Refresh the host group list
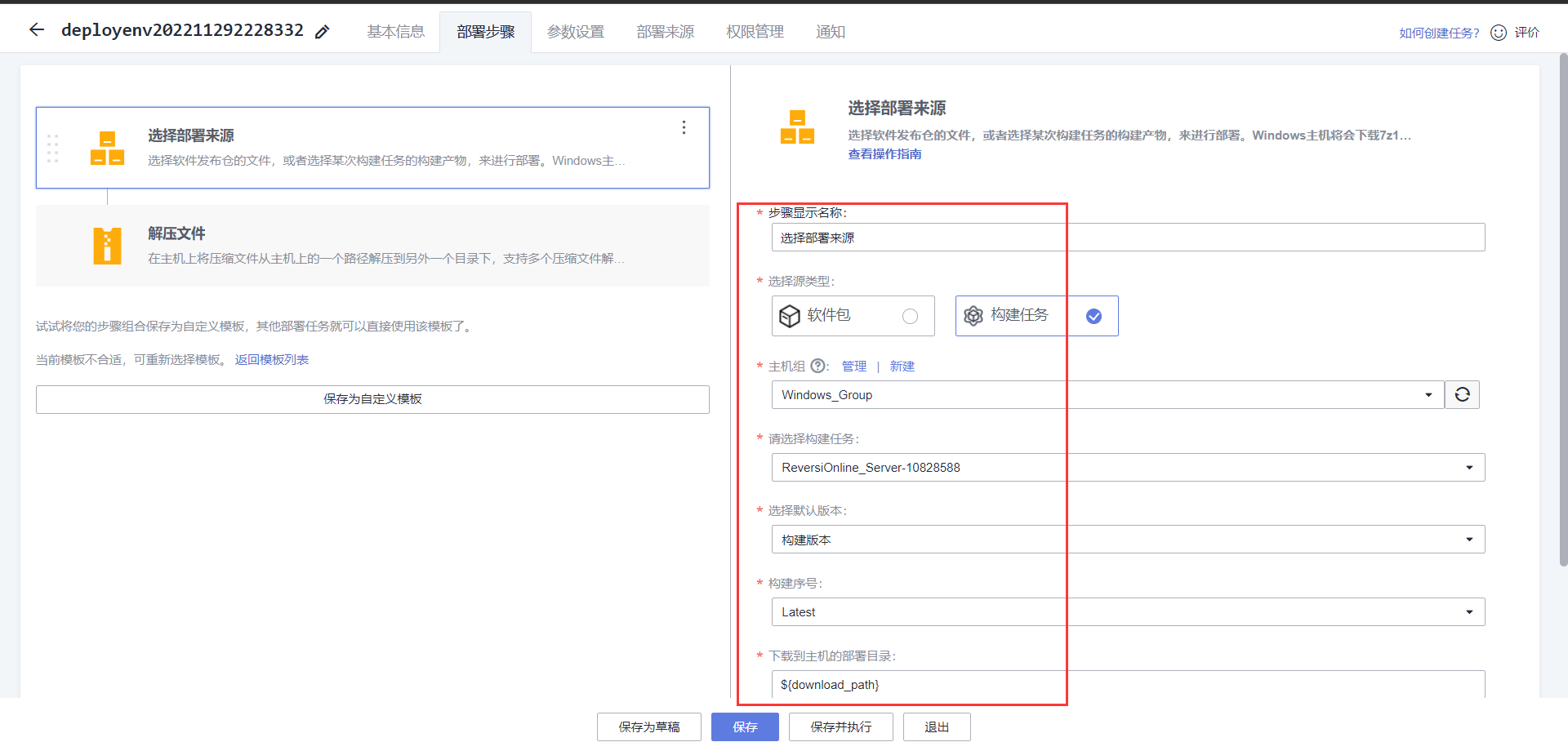 click(1462, 394)
